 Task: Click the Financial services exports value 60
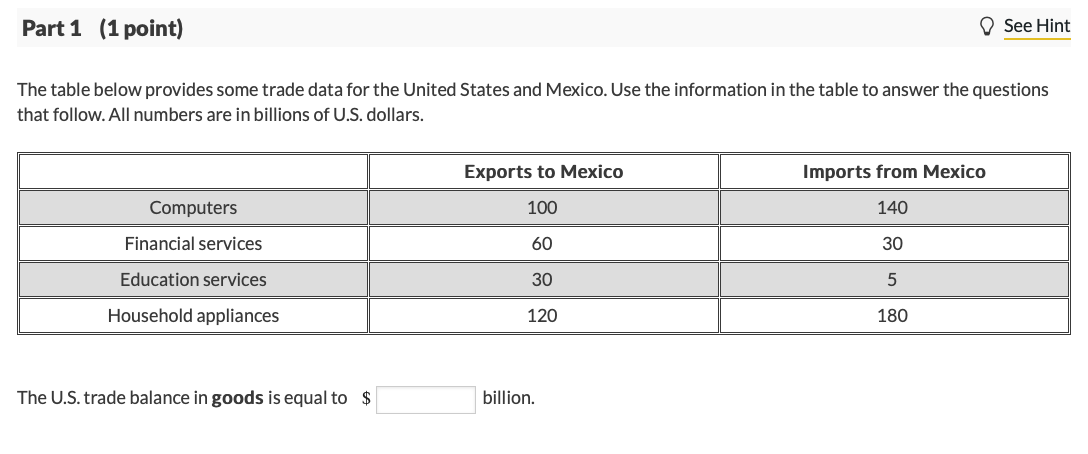tap(542, 244)
